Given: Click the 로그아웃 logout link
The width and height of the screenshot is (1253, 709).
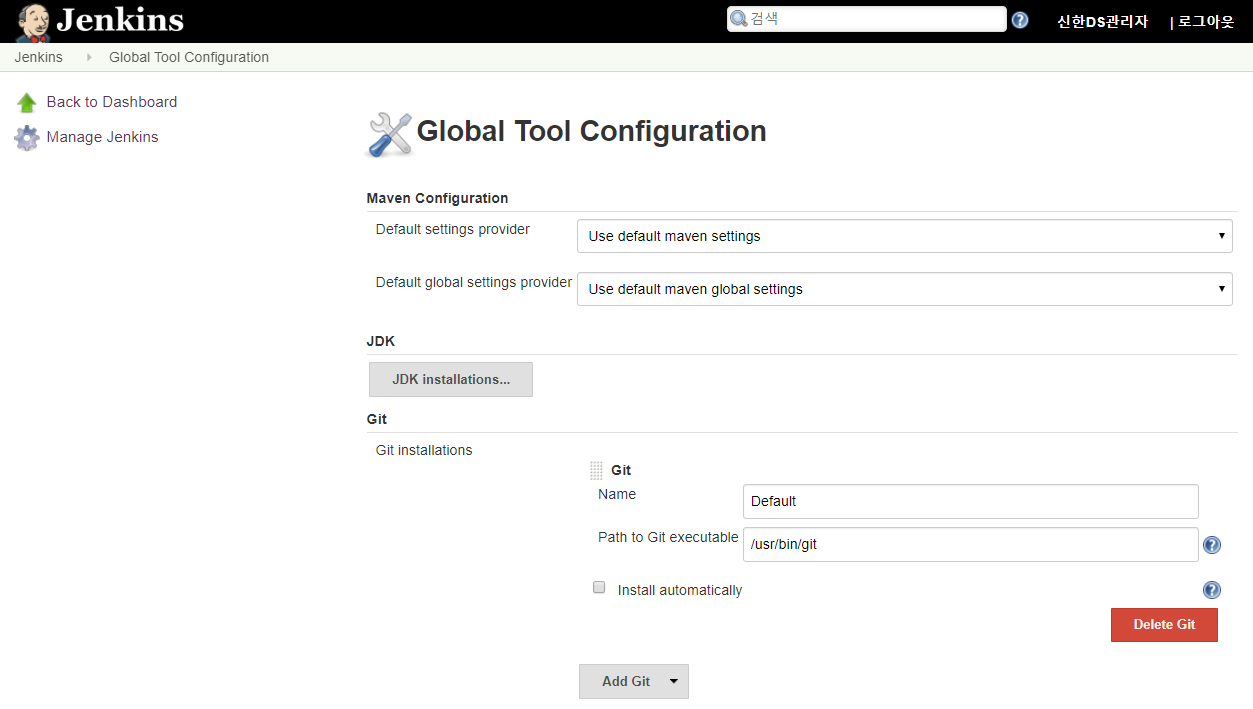Looking at the screenshot, I should (x=1206, y=21).
